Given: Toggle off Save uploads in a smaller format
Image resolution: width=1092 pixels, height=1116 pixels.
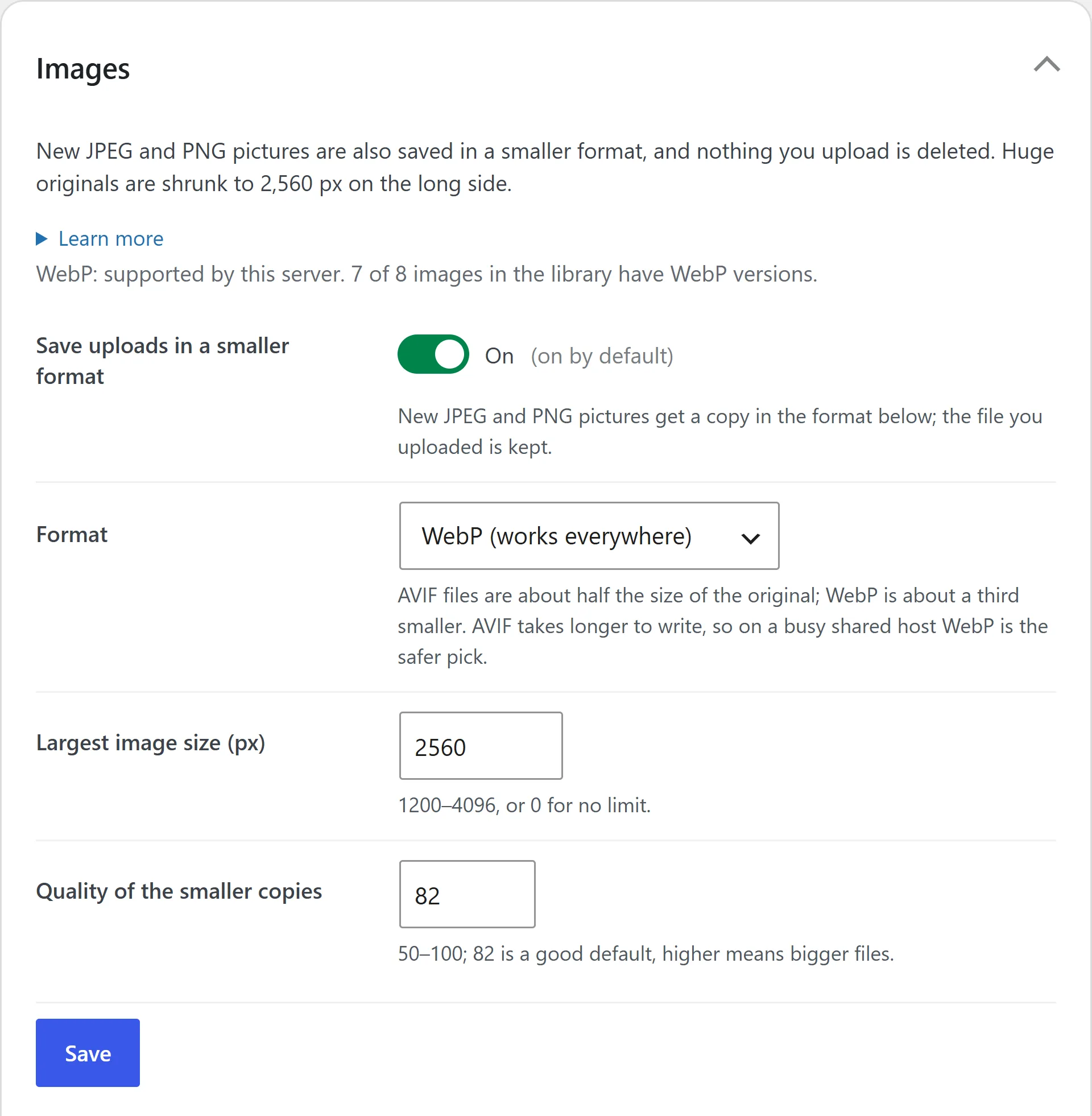Looking at the screenshot, I should click(x=433, y=354).
